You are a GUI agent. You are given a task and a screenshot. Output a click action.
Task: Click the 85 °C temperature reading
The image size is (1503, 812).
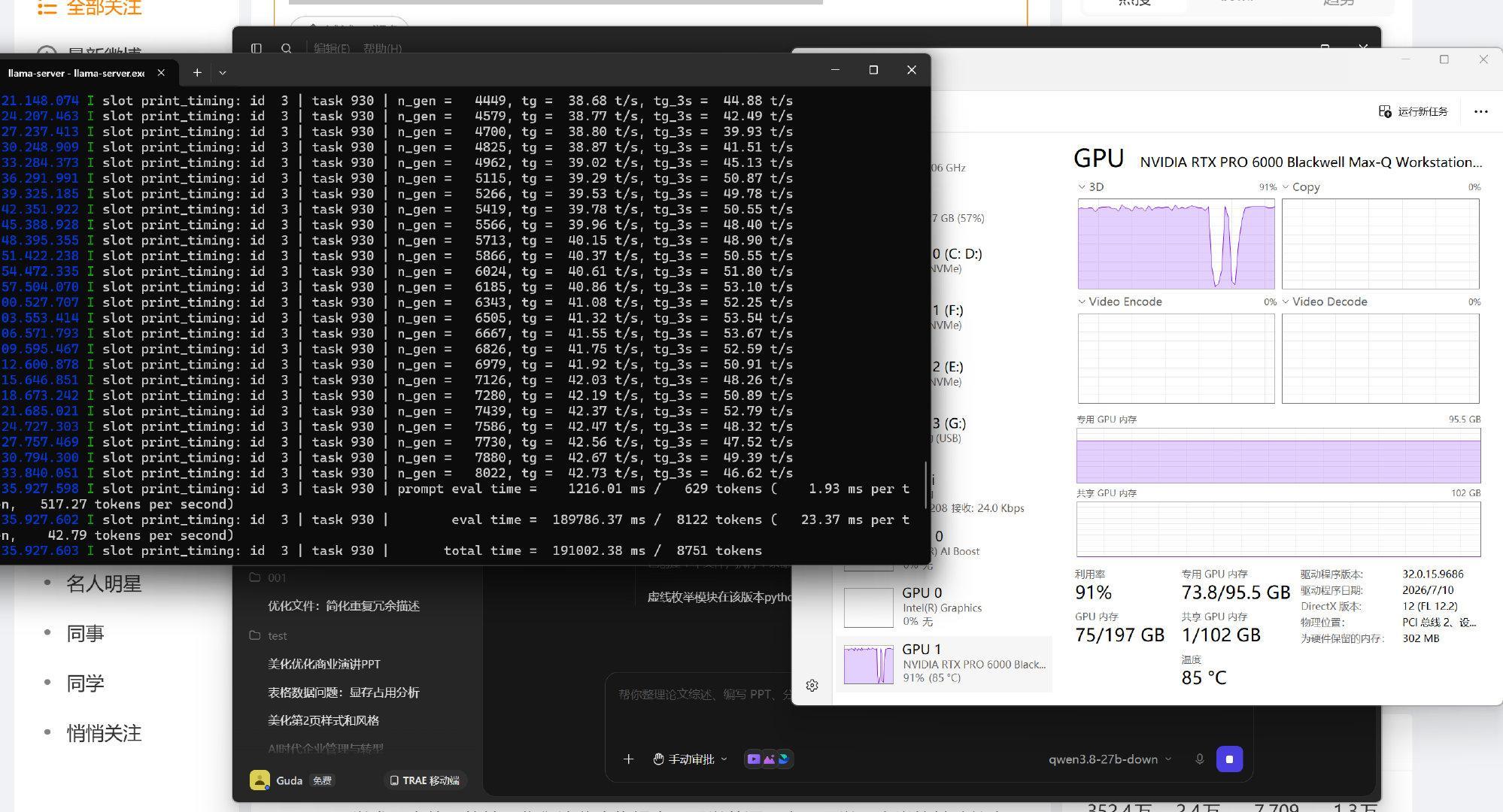(1204, 677)
